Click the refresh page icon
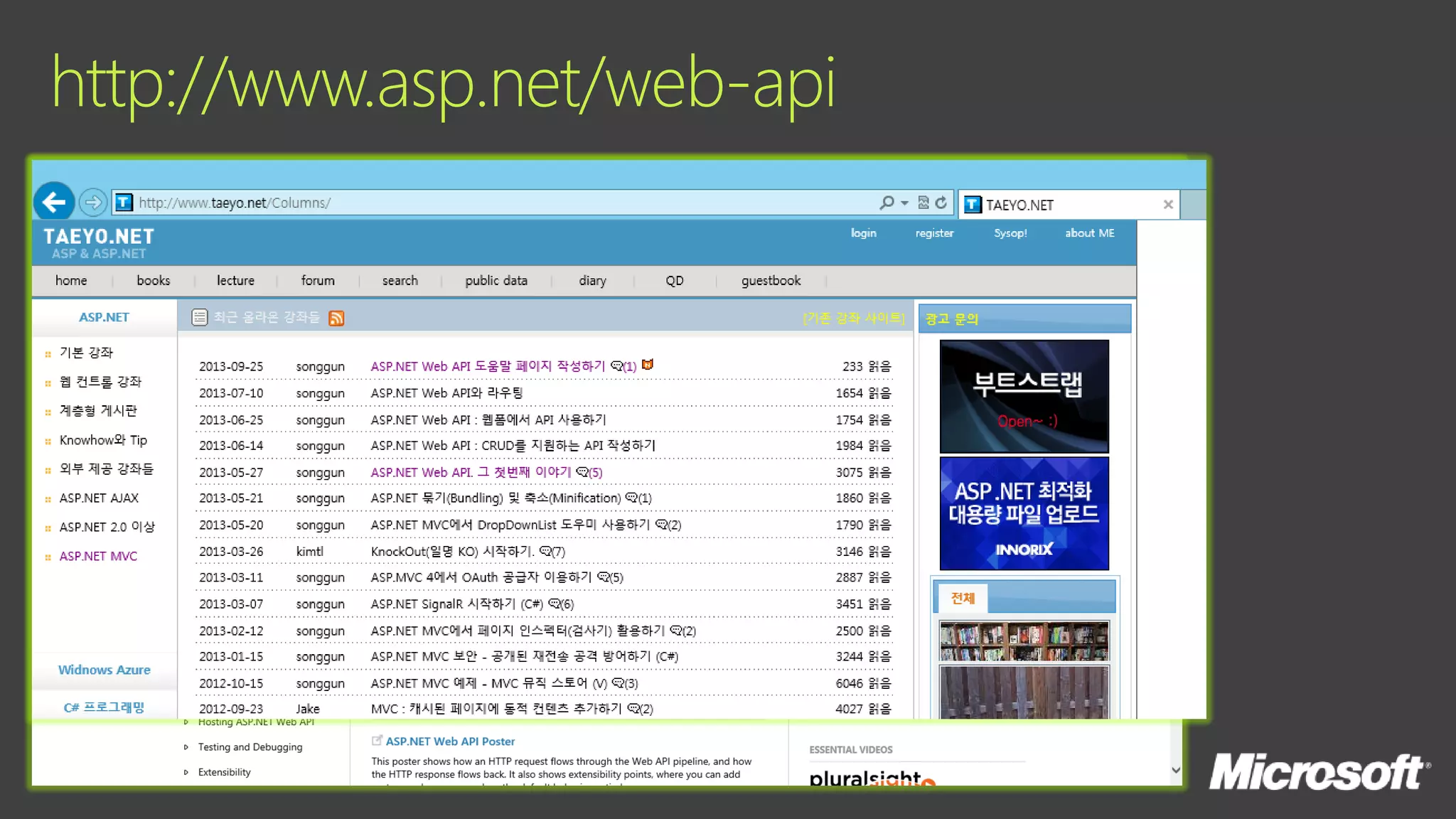Viewport: 1456px width, 819px height. (x=941, y=203)
